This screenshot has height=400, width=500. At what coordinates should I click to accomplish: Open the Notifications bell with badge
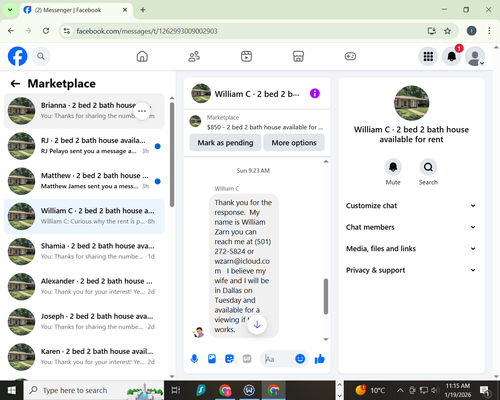(x=452, y=56)
